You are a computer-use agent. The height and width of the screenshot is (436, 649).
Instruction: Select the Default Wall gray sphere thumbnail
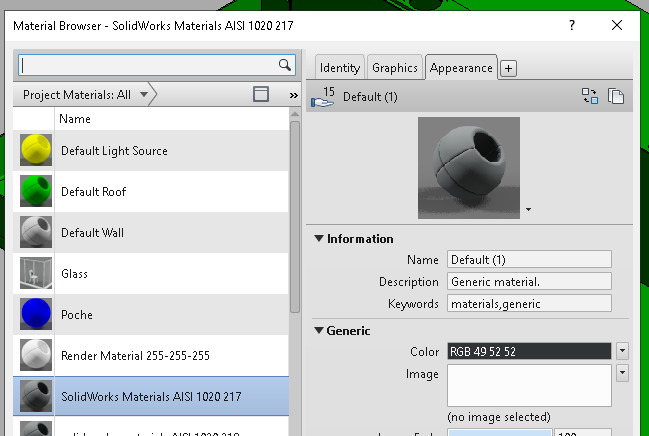(36, 232)
